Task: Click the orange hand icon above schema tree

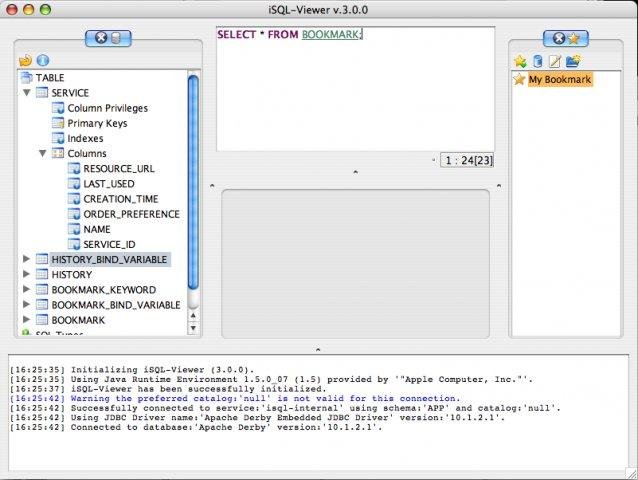Action: (x=25, y=60)
